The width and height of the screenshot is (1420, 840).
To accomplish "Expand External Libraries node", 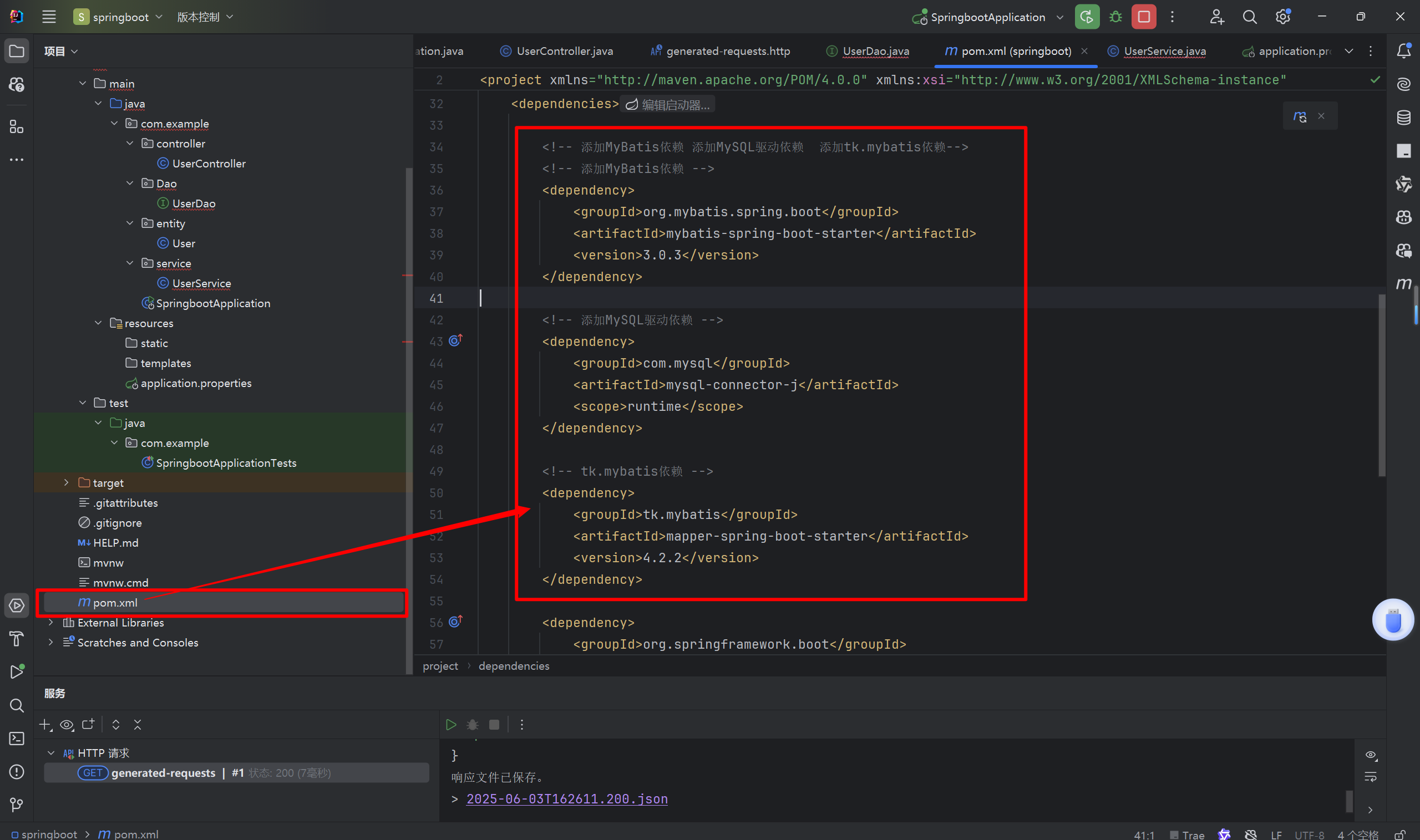I will (51, 622).
